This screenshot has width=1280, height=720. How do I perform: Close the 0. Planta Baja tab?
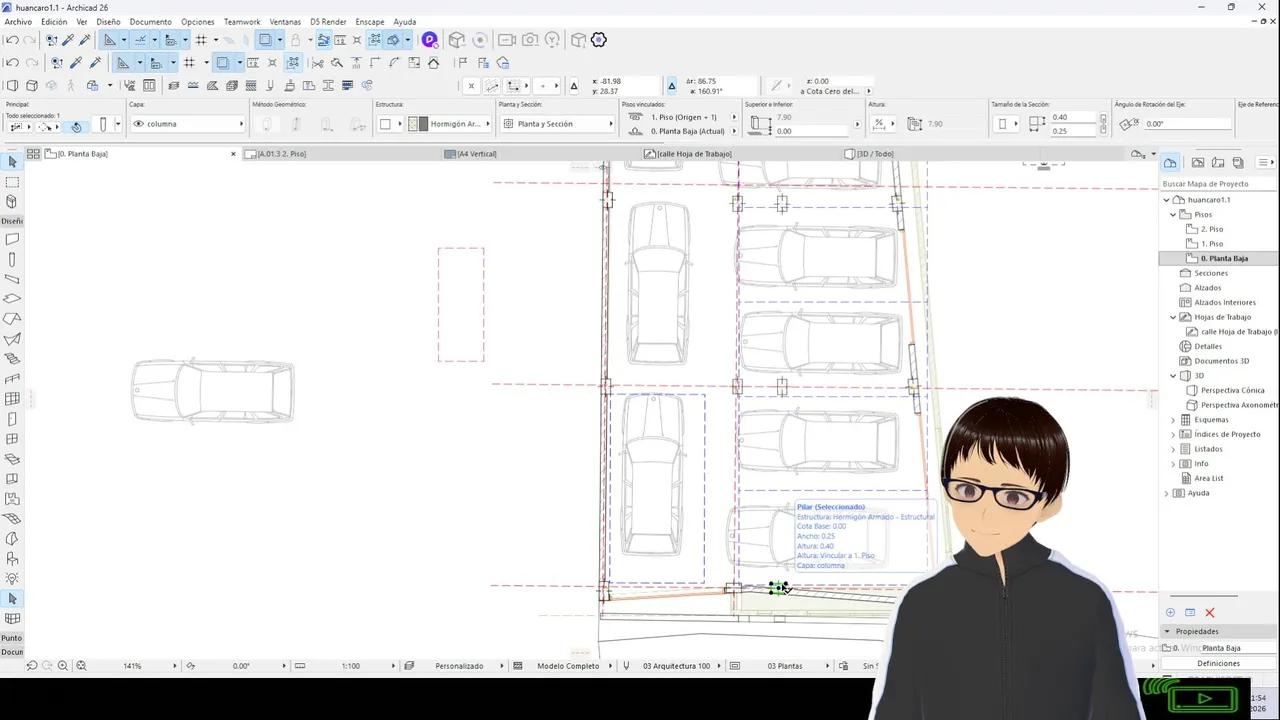pos(233,154)
